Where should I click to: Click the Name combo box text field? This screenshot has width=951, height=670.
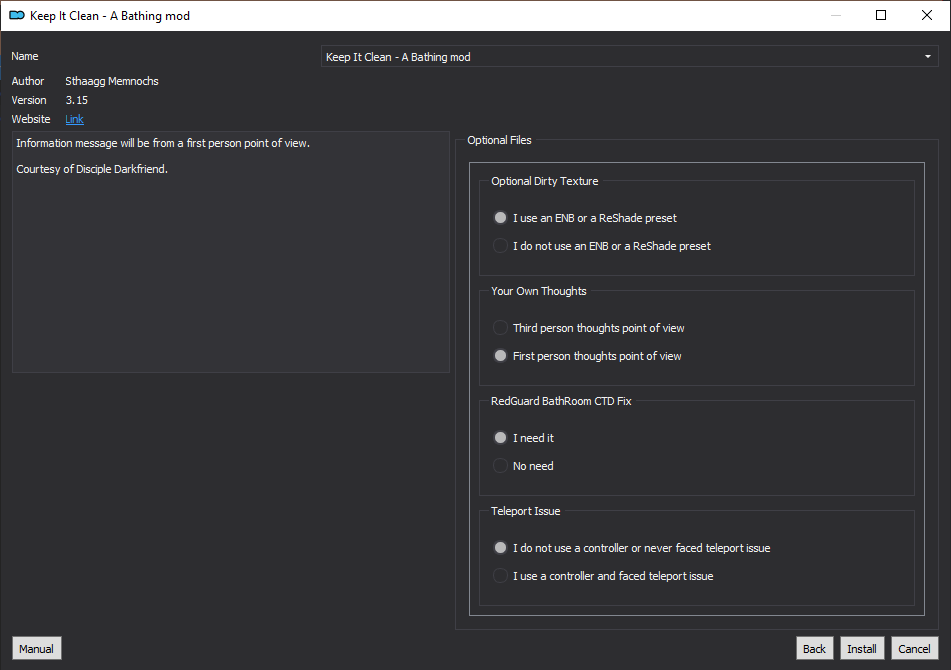click(x=630, y=57)
